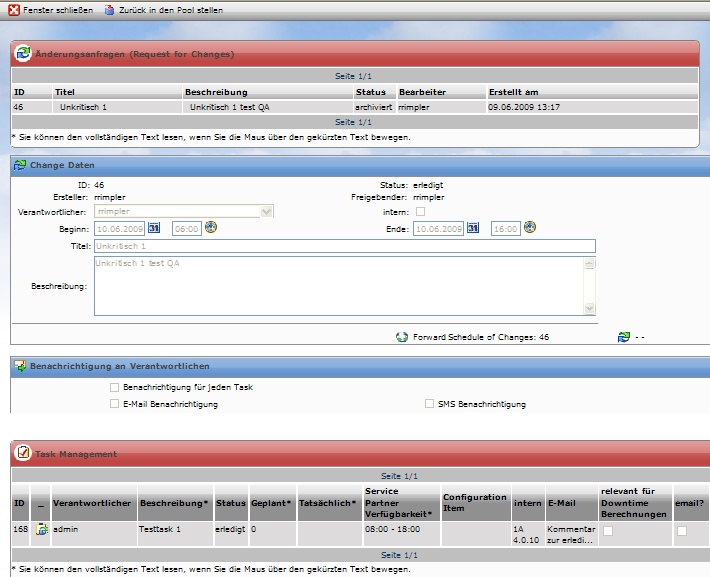
Task: Open the clock picker next to Ende time
Action: (530, 228)
